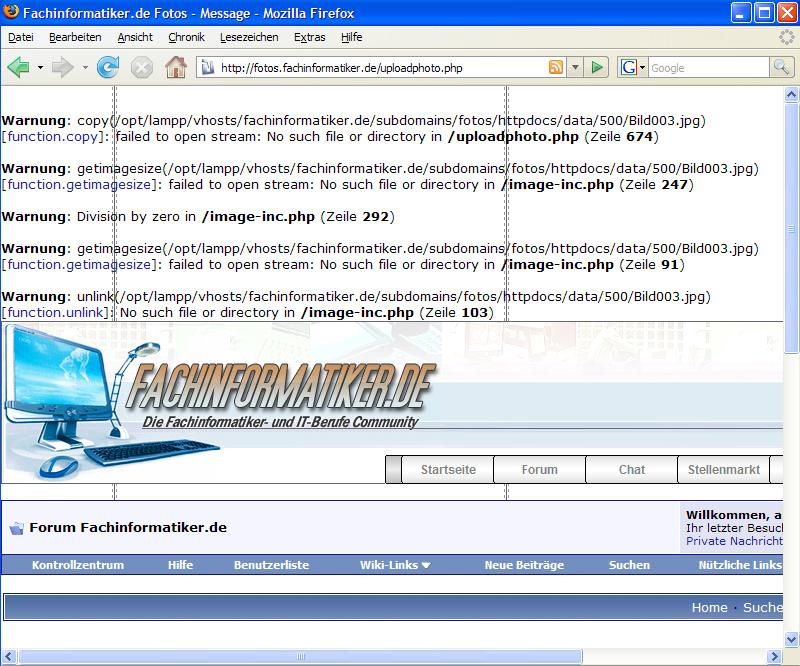Screen dimensions: 800x666
Task: Click the orange RSS feed icon
Action: point(556,67)
